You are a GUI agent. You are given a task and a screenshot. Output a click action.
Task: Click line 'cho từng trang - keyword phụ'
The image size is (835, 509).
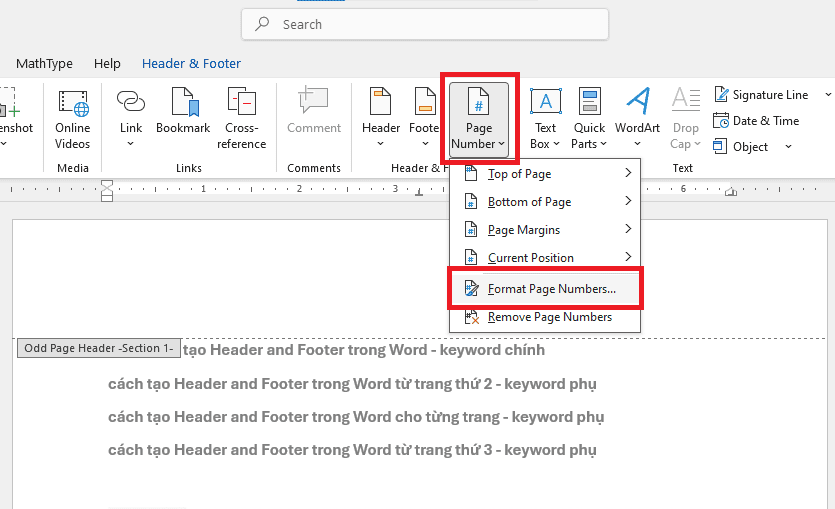point(356,417)
